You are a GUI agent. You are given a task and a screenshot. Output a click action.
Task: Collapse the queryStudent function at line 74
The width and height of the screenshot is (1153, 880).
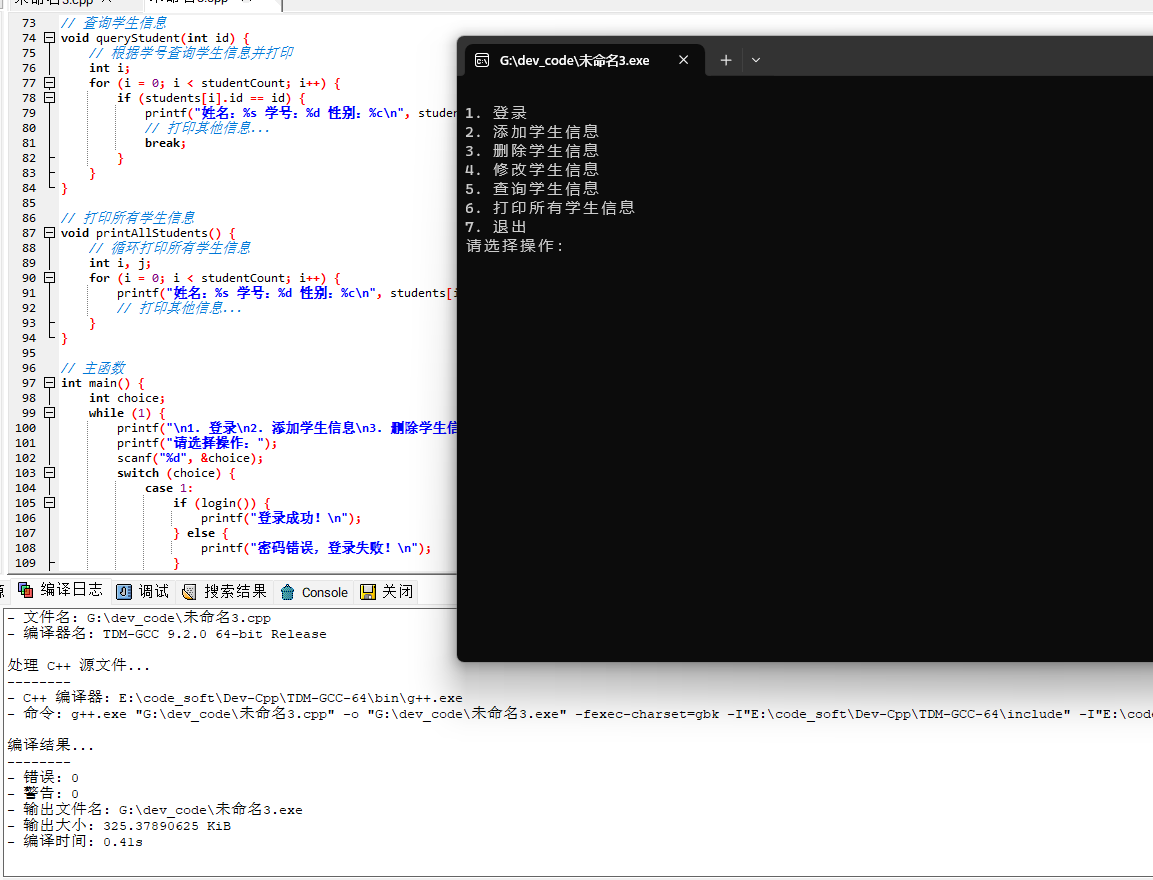(49, 37)
